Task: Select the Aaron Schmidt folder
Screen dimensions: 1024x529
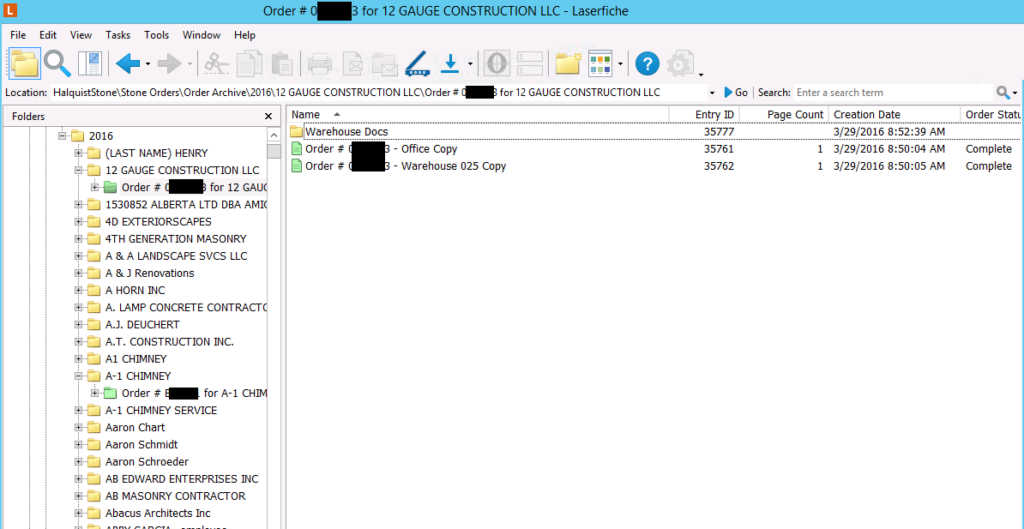Action: [x=140, y=444]
